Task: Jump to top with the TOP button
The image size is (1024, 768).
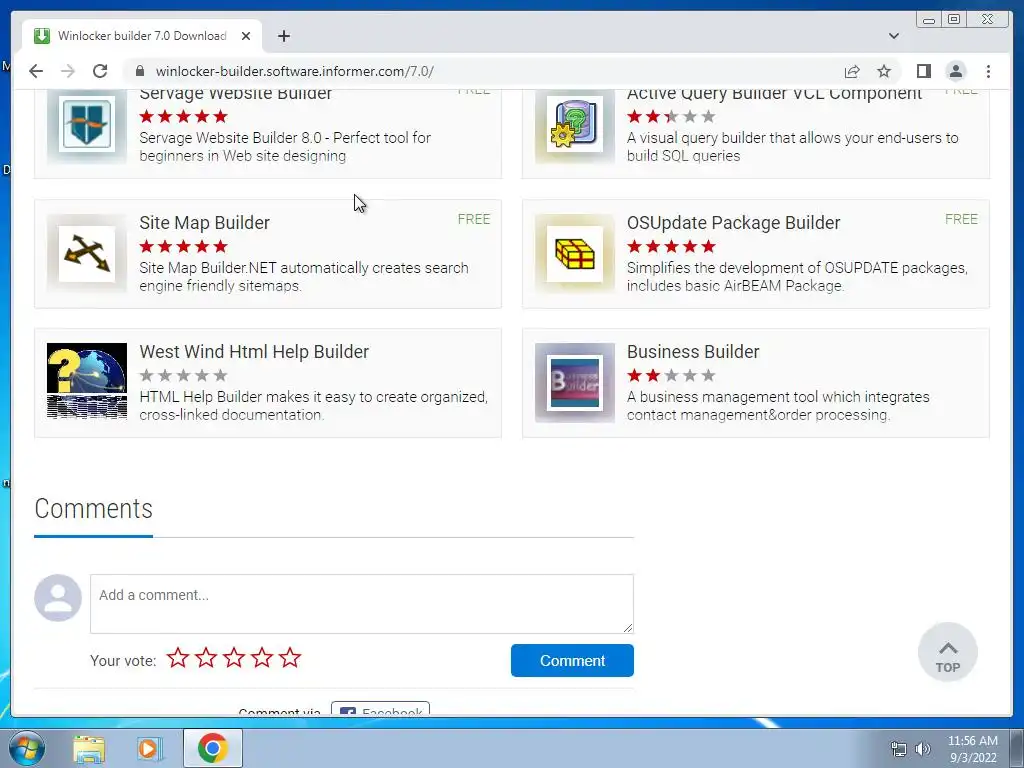Action: click(x=948, y=652)
